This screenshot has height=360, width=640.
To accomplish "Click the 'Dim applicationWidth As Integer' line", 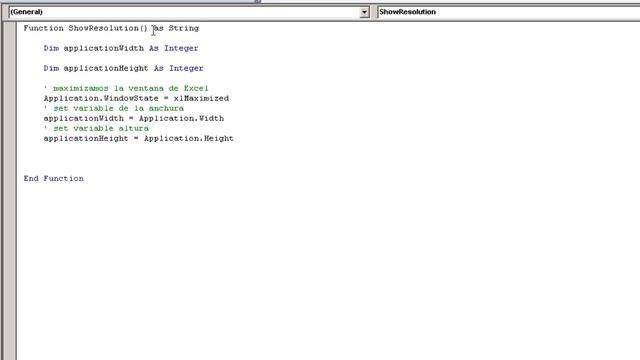I will [121, 48].
